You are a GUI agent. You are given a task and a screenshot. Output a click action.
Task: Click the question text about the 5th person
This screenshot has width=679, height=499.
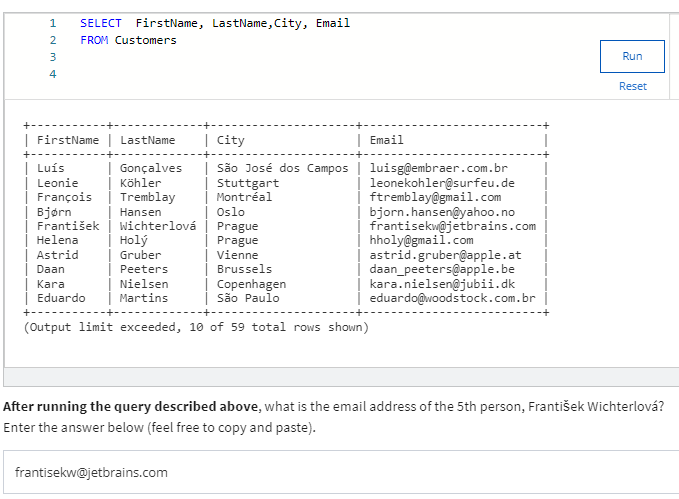coord(333,406)
